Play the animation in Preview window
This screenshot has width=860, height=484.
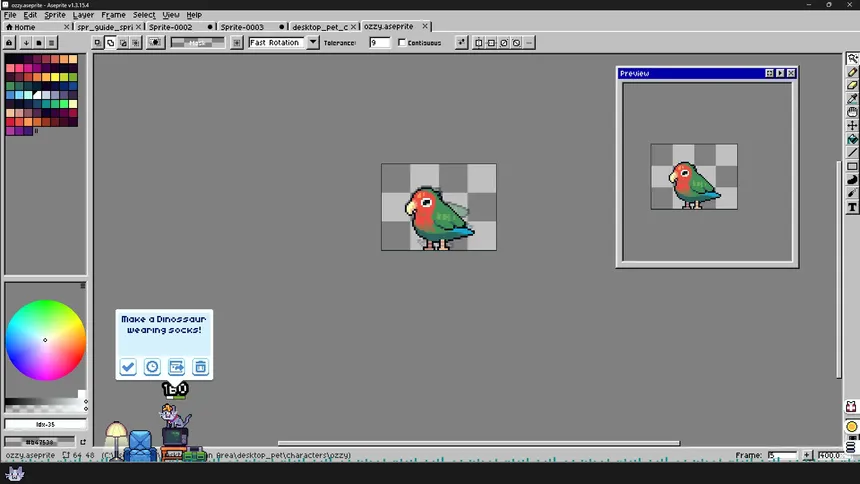tap(780, 73)
